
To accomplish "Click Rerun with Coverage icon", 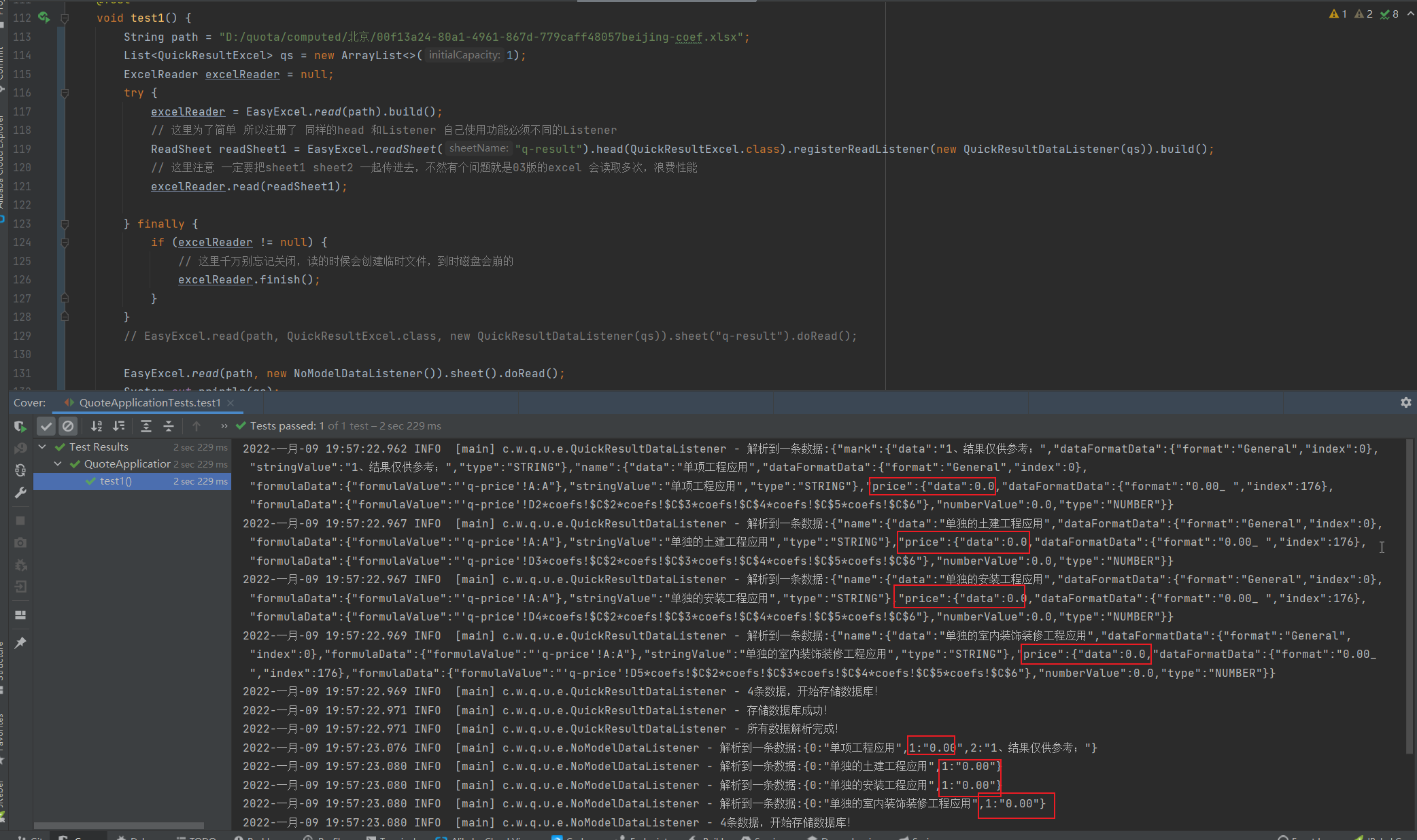I will 20,426.
